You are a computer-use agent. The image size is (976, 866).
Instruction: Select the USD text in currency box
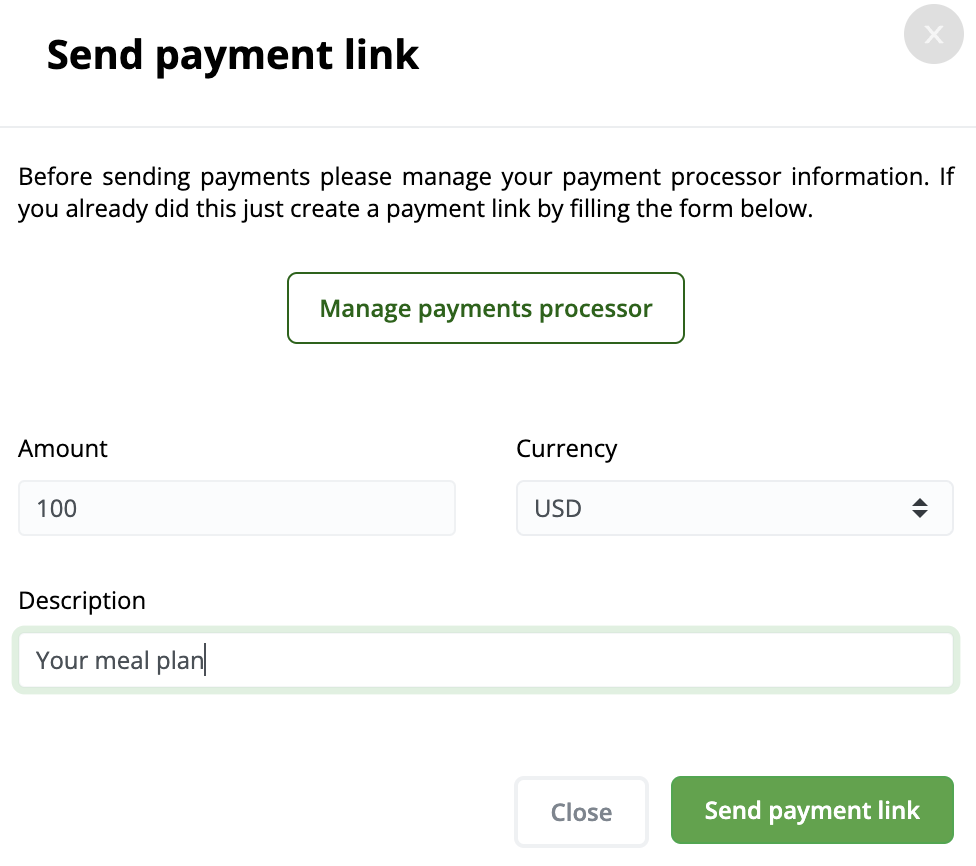[558, 509]
